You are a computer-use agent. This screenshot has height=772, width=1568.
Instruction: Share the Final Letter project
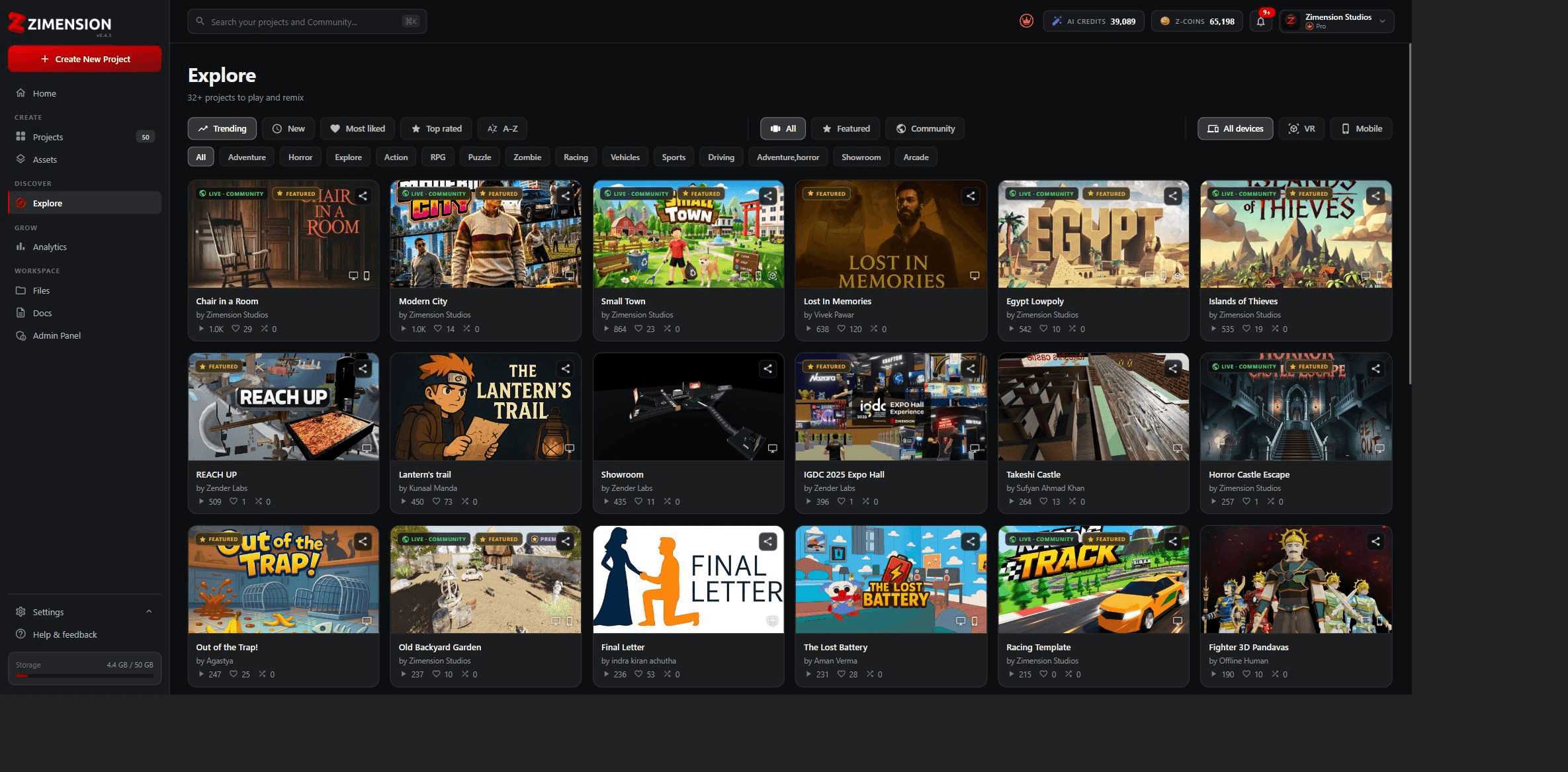768,541
